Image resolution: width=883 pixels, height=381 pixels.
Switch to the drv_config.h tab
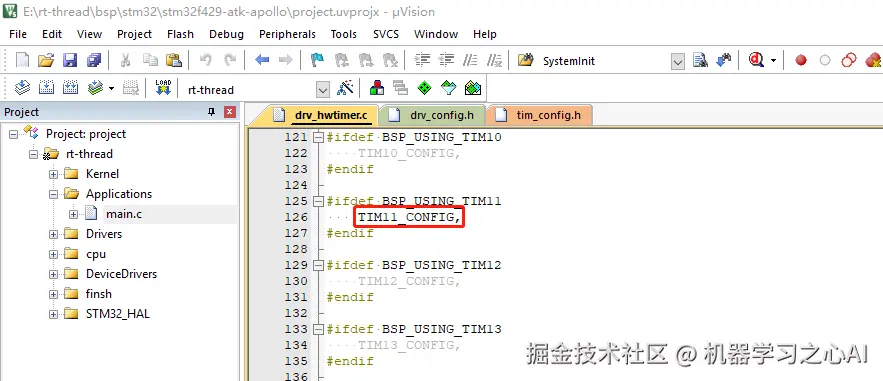432,115
